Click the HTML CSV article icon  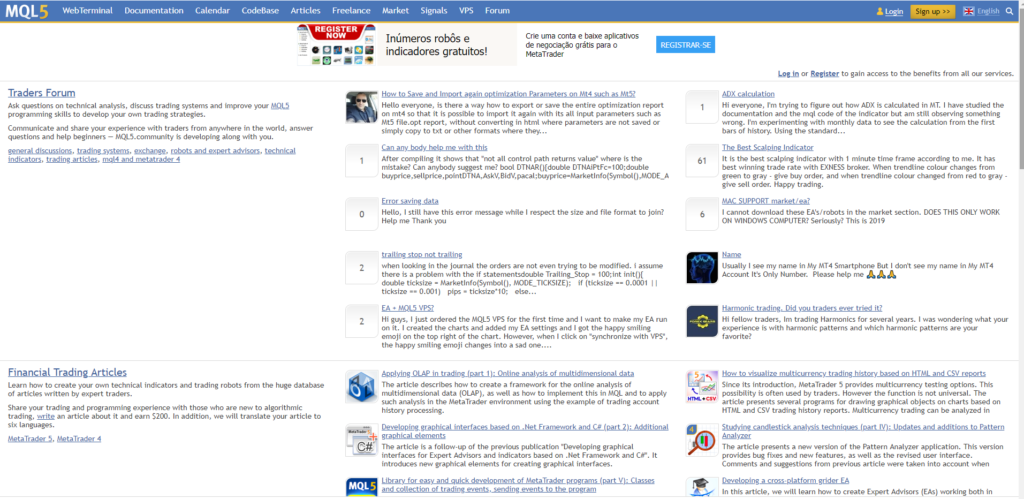(x=702, y=387)
